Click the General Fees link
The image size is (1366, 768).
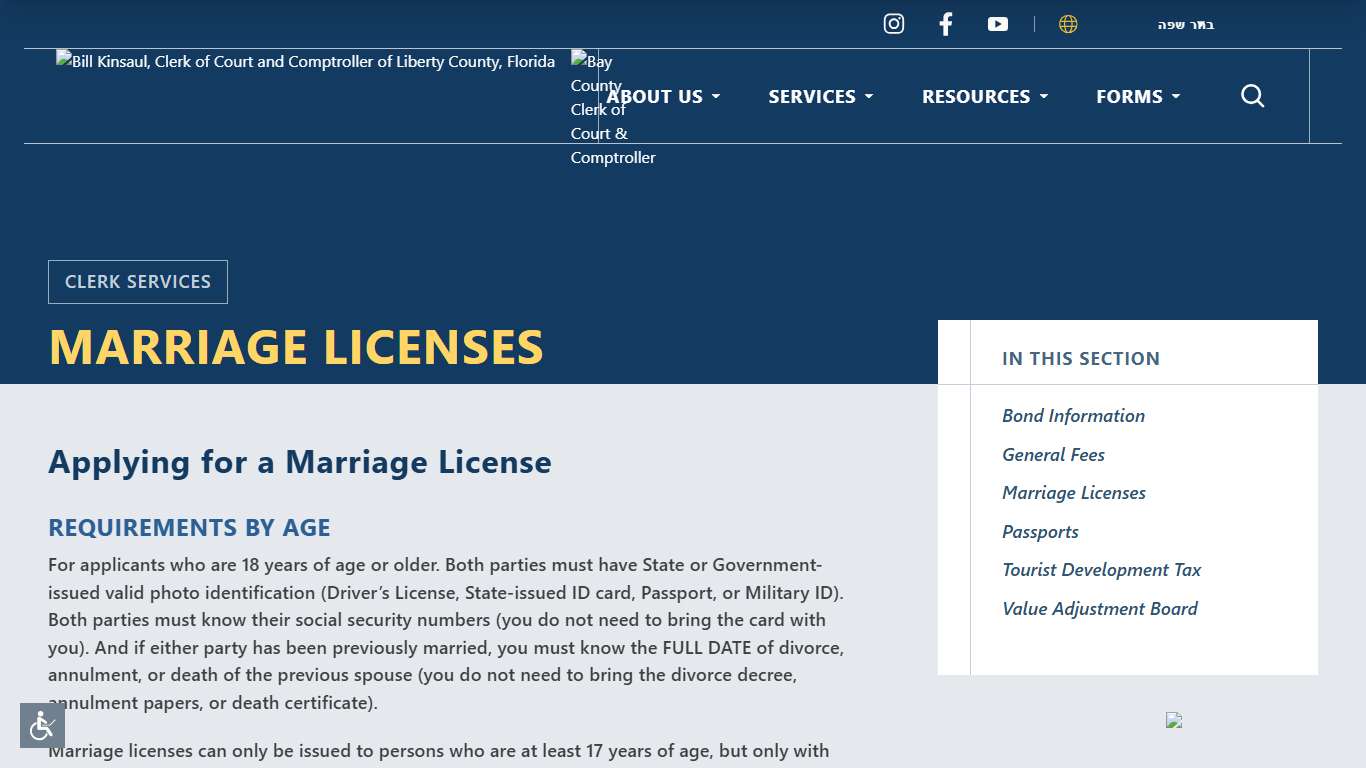coord(1053,455)
